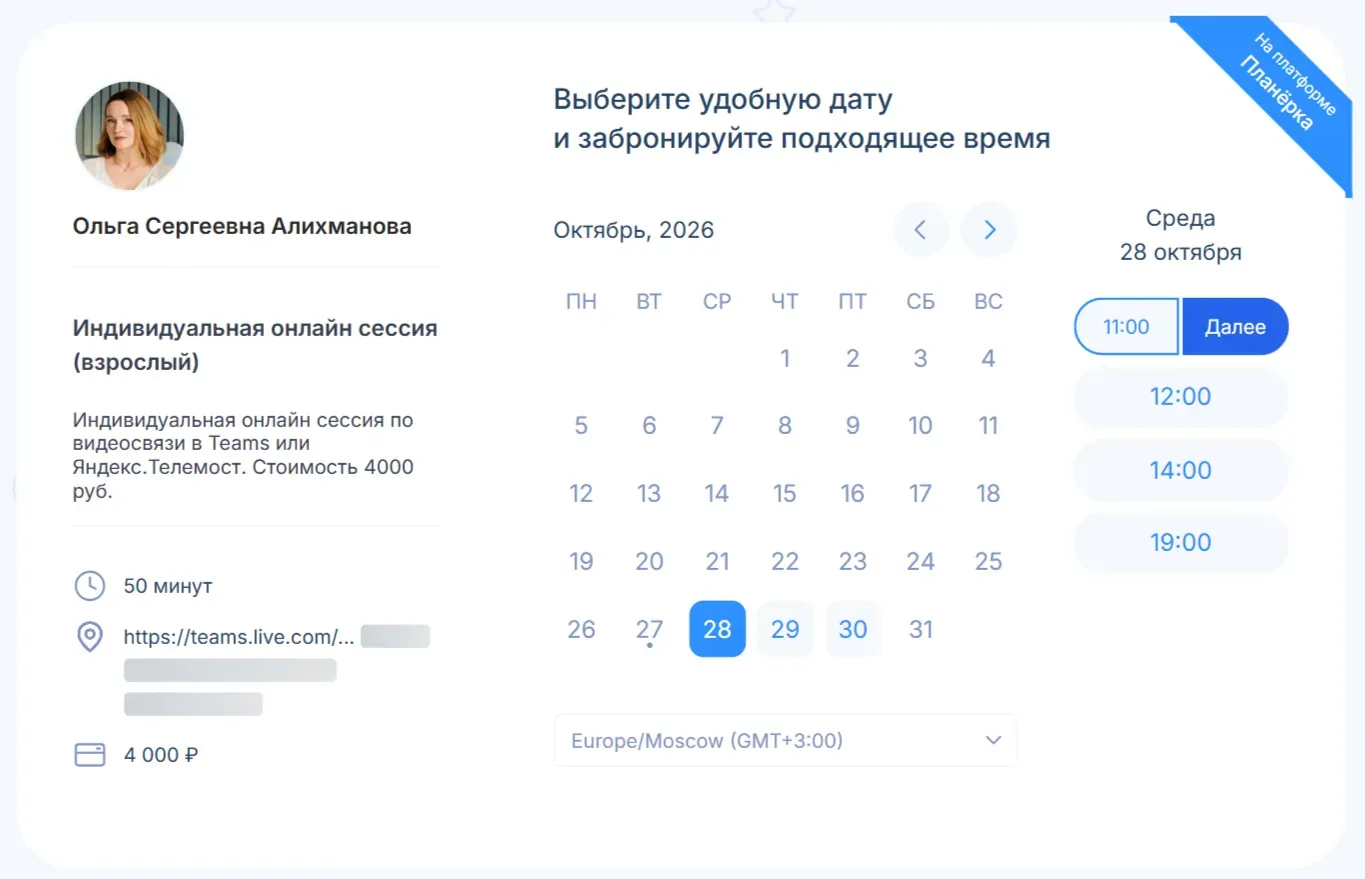Select October 29 in the calendar
The width and height of the screenshot is (1365, 879).
coord(785,629)
